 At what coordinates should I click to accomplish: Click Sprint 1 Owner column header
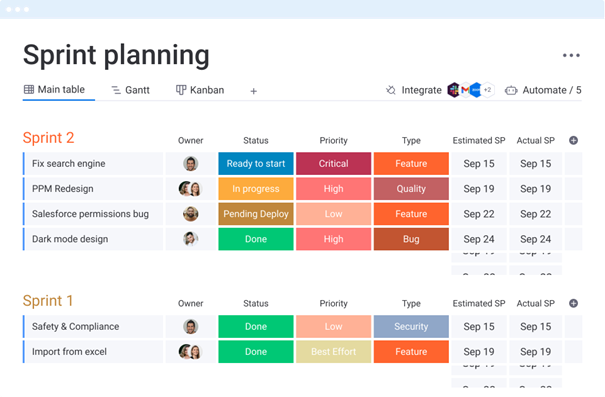[x=191, y=303]
